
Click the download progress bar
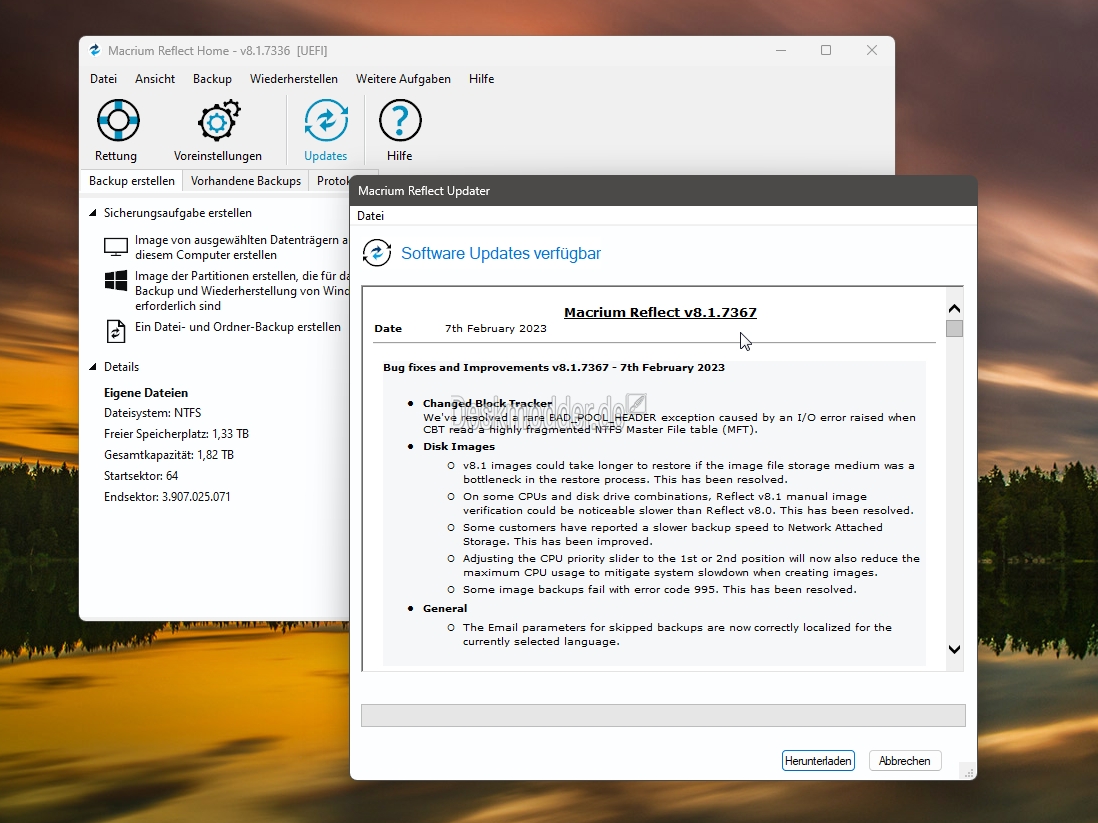663,715
